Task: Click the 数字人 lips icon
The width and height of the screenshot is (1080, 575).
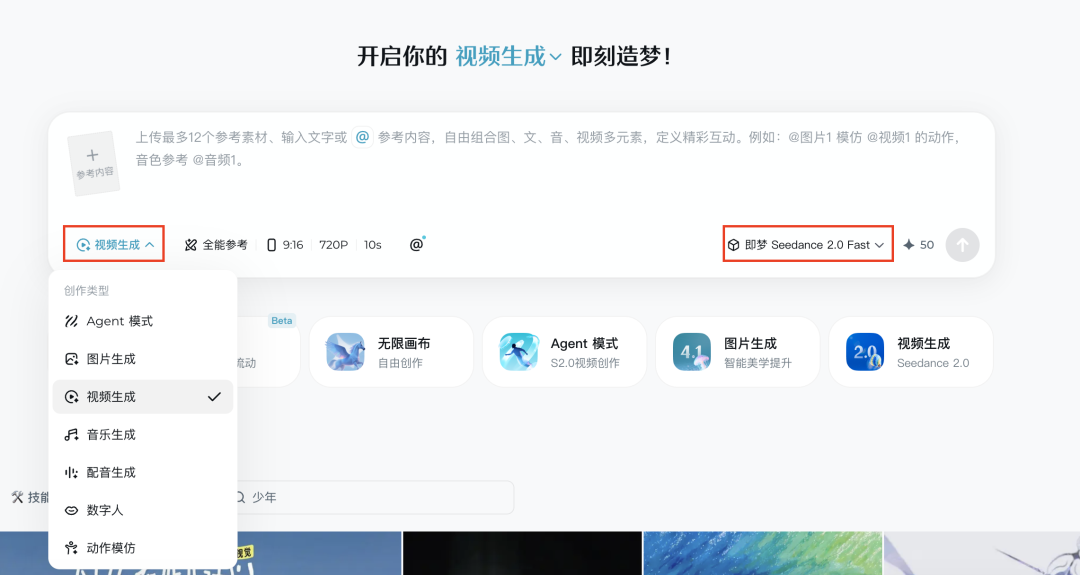Action: [71, 510]
